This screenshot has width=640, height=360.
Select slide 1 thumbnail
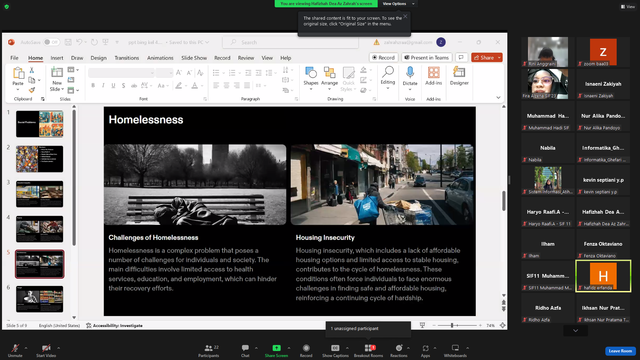(x=40, y=124)
